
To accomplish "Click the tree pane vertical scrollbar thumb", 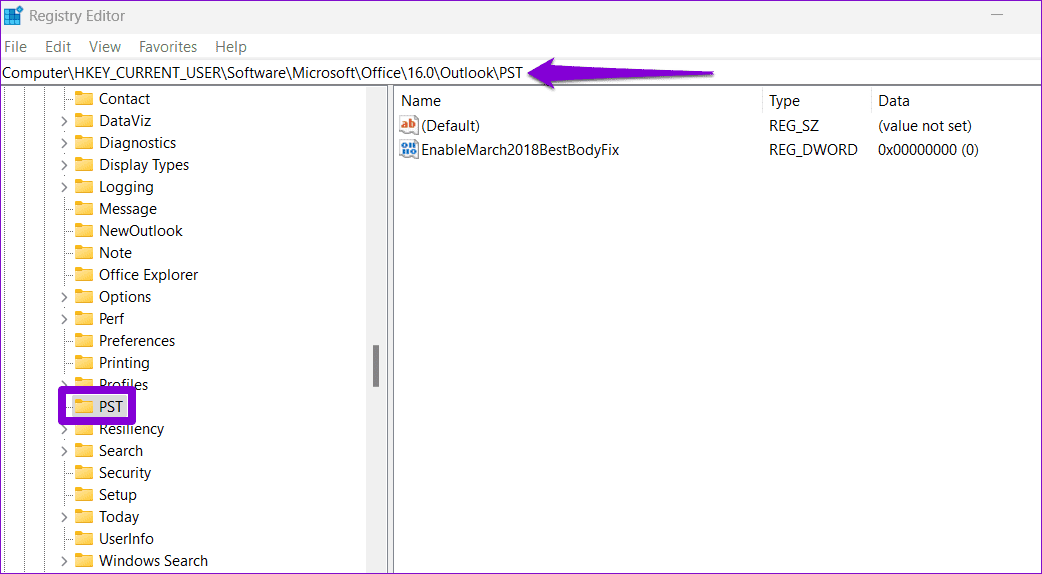I will coord(375,365).
